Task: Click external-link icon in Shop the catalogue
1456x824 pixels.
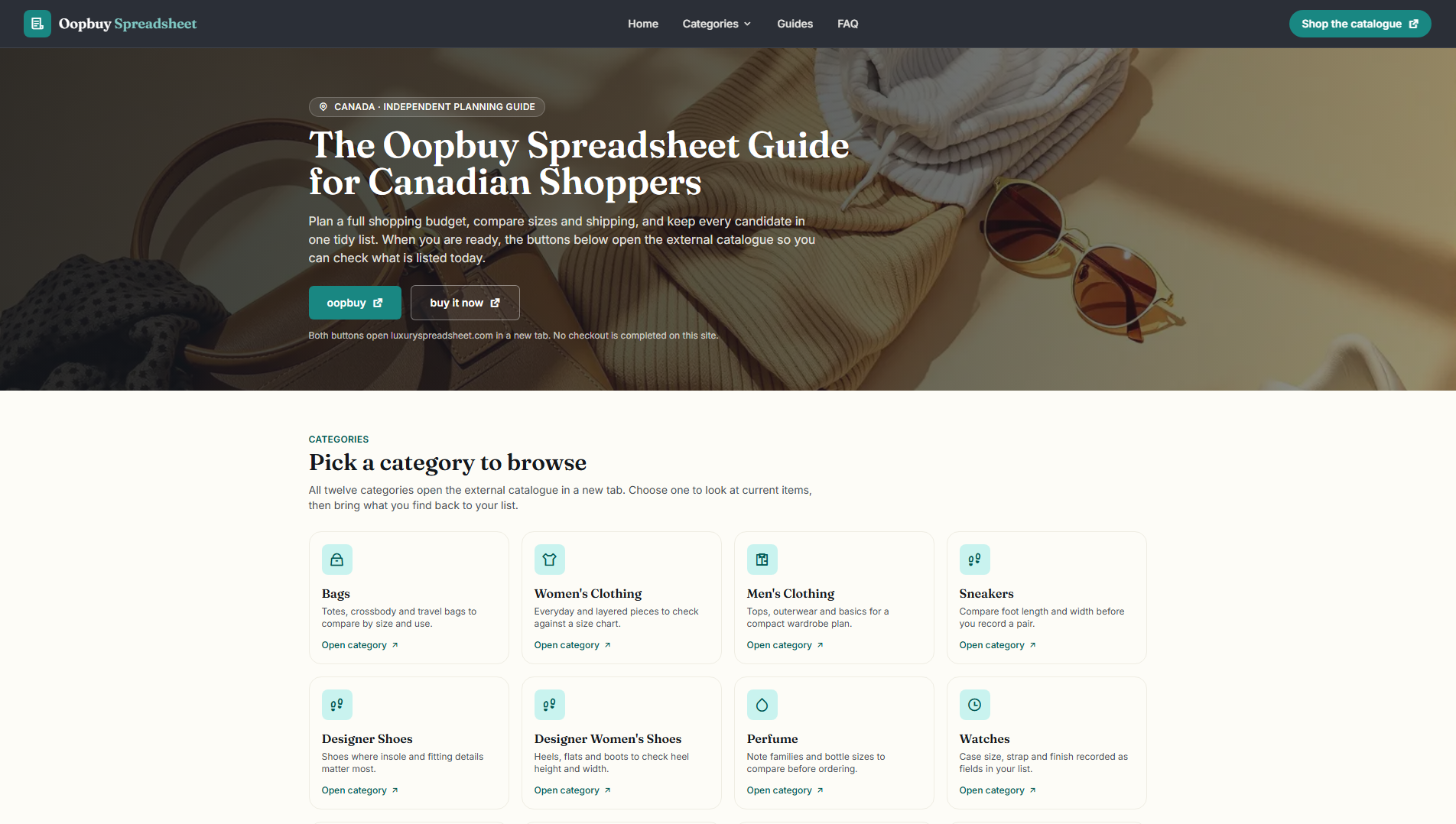Action: (1414, 24)
